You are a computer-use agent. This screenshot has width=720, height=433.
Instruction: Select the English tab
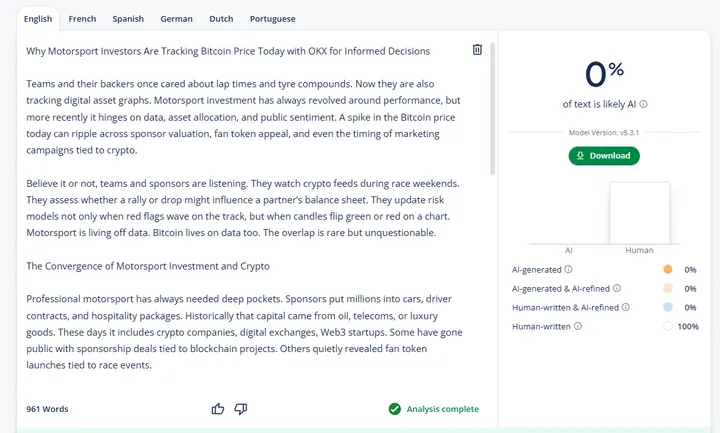[x=38, y=19]
